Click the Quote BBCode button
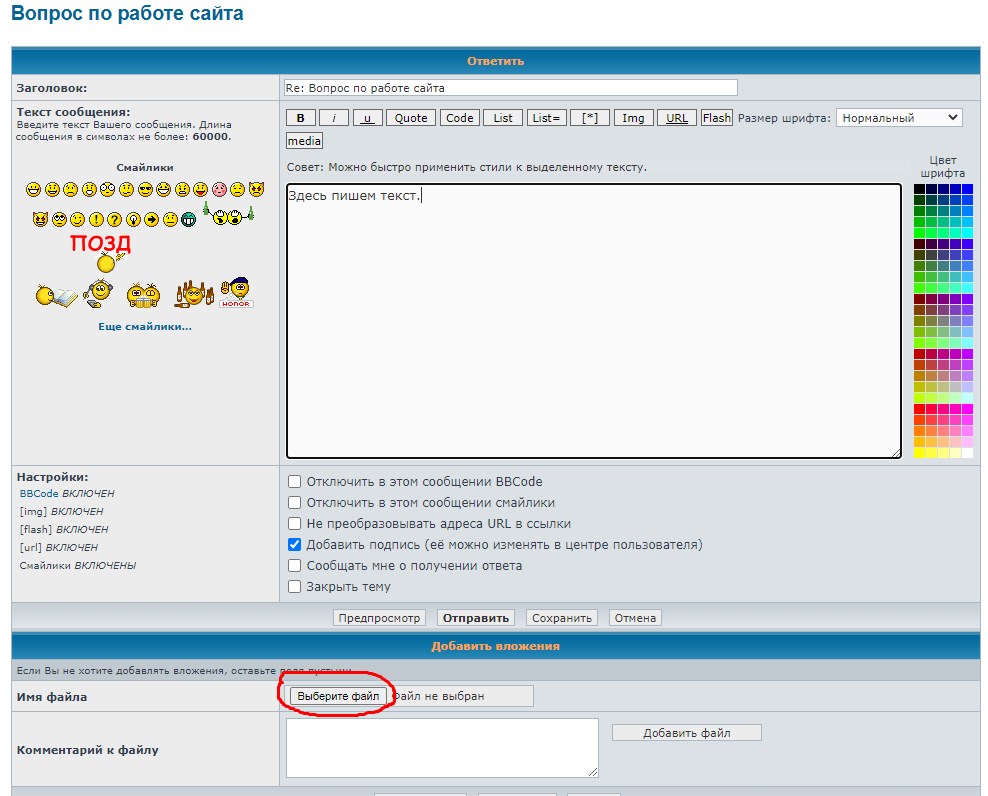 pos(411,118)
